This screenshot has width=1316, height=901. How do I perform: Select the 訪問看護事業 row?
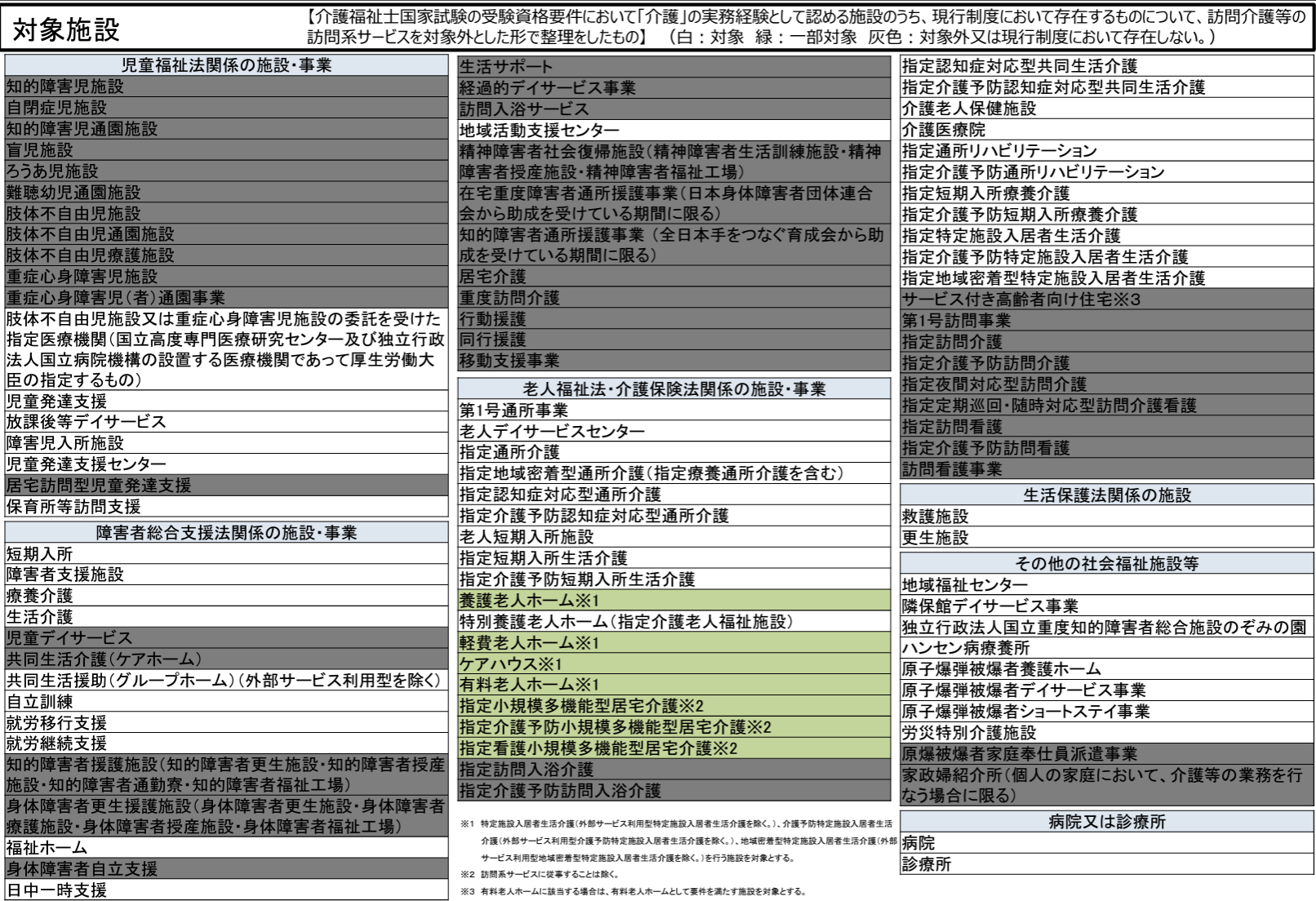pyautogui.click(x=1107, y=469)
